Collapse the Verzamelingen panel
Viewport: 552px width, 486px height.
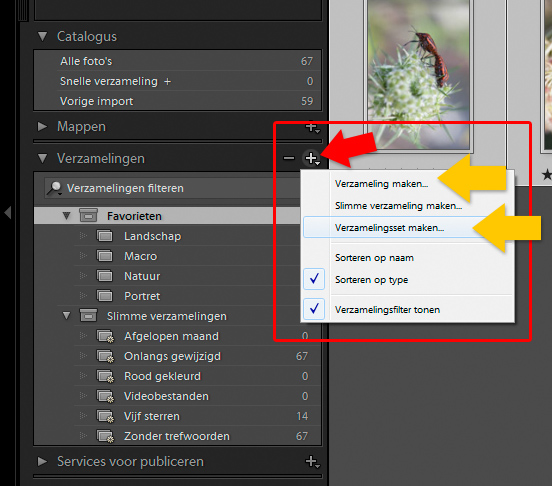coord(43,158)
